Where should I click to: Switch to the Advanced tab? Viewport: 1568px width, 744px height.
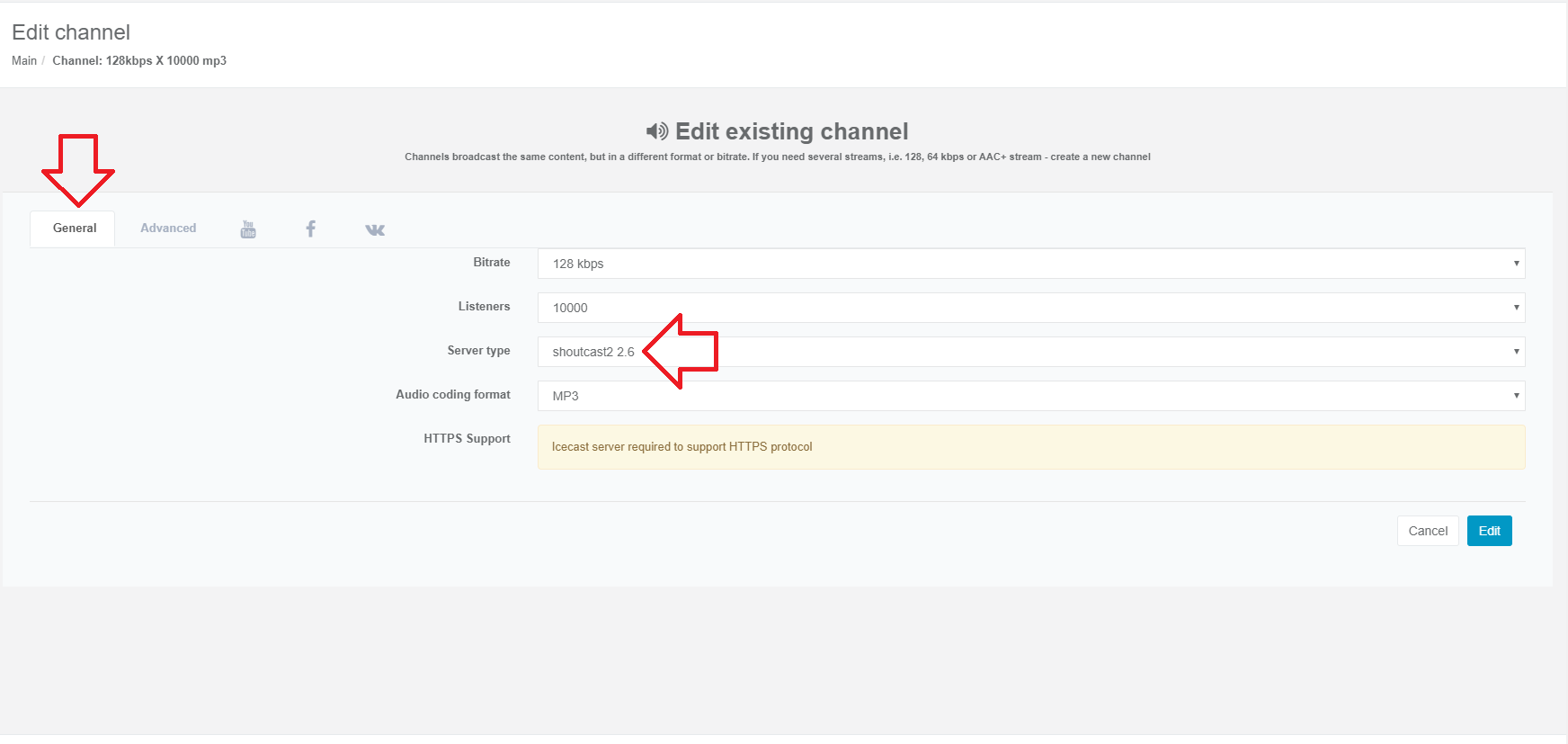[168, 229]
